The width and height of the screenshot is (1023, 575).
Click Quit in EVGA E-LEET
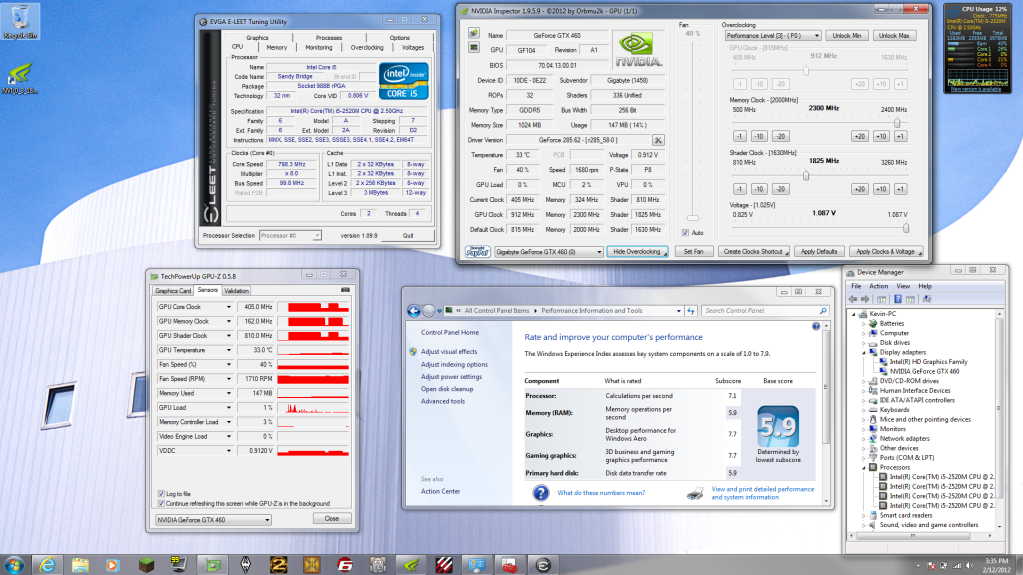tap(408, 236)
